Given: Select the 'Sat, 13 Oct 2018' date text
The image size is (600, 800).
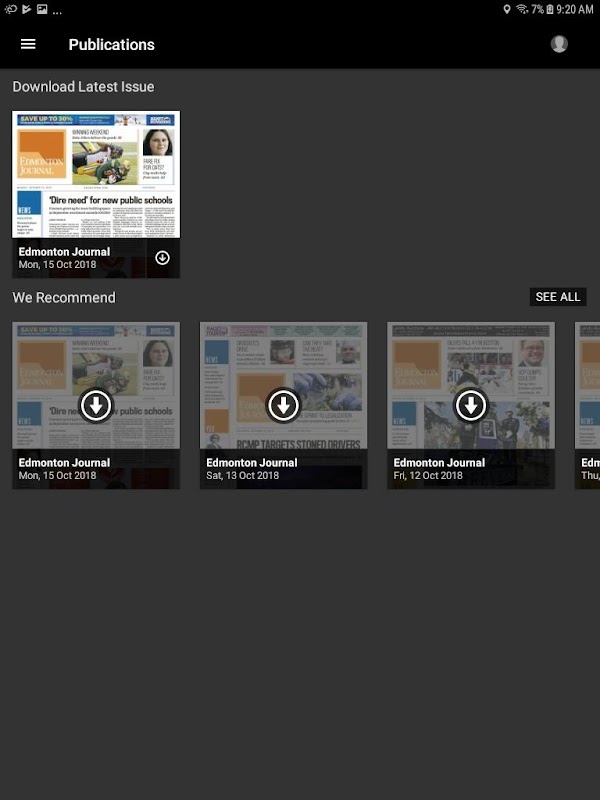Looking at the screenshot, I should tap(242, 476).
